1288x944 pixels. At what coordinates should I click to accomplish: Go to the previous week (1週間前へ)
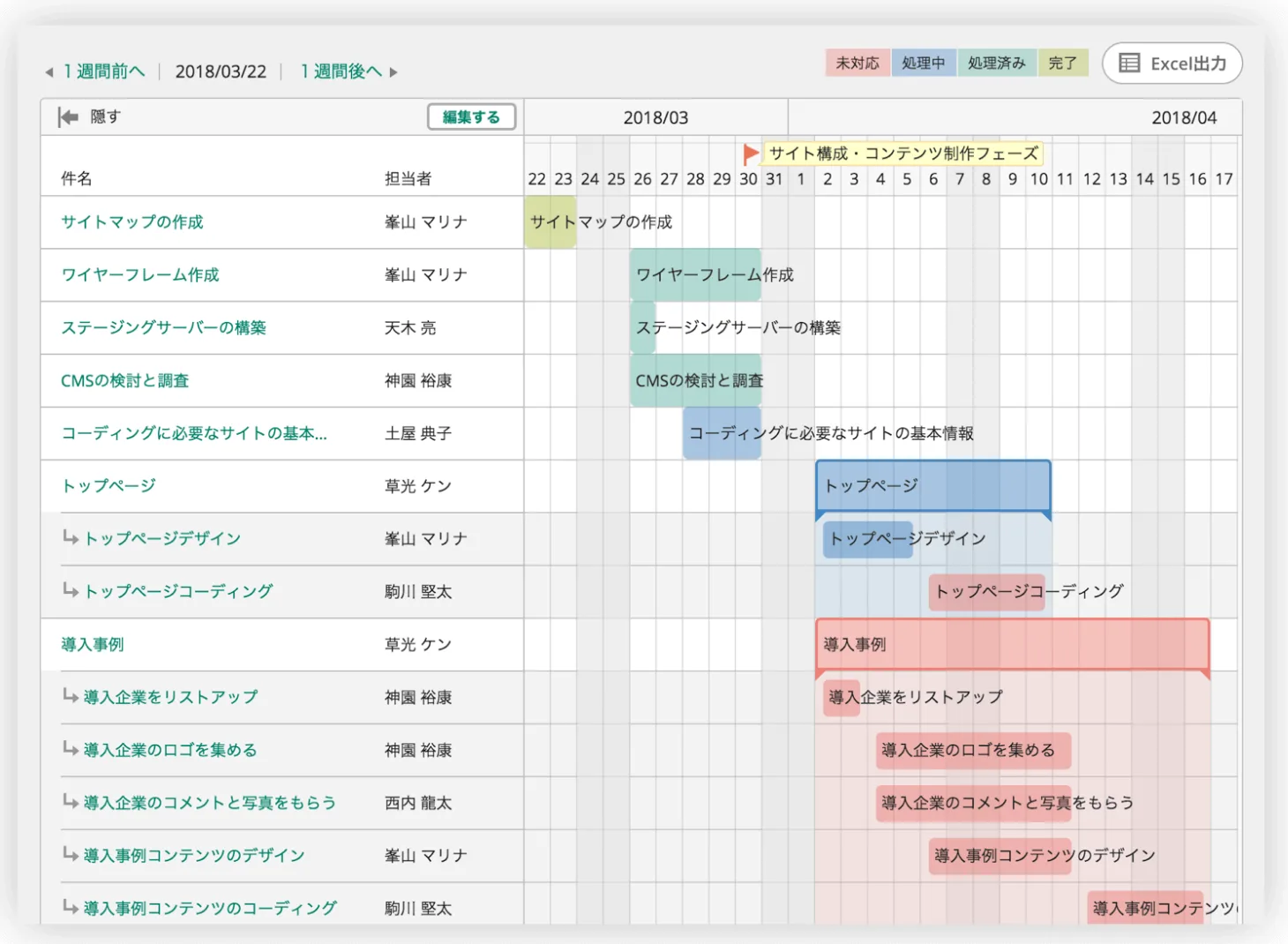pos(103,71)
